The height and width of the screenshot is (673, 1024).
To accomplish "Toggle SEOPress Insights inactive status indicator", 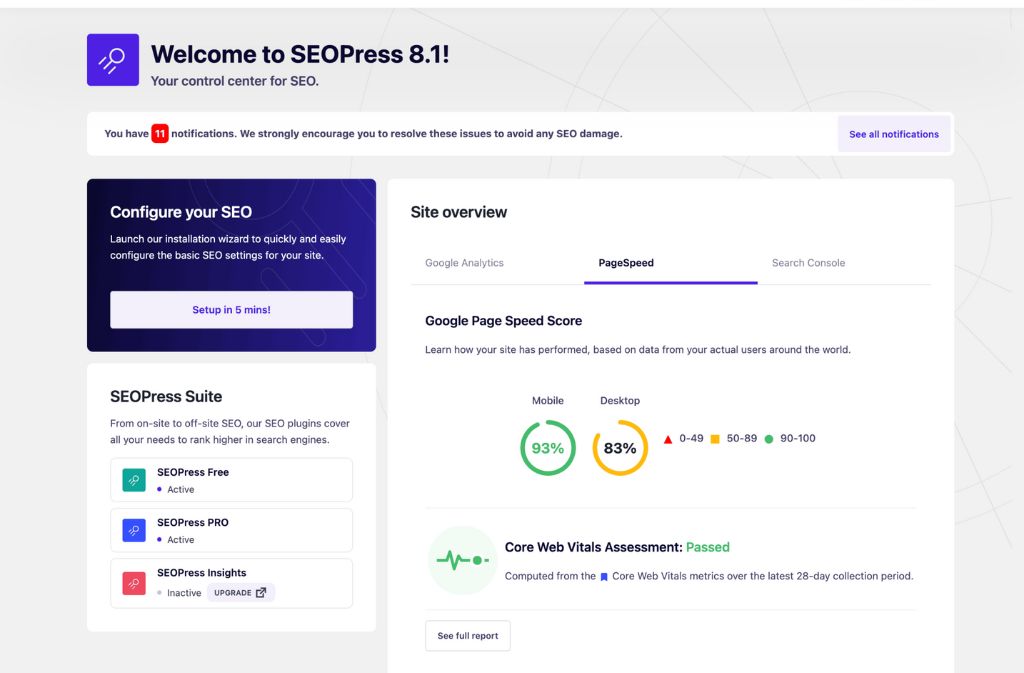I will pos(159,592).
